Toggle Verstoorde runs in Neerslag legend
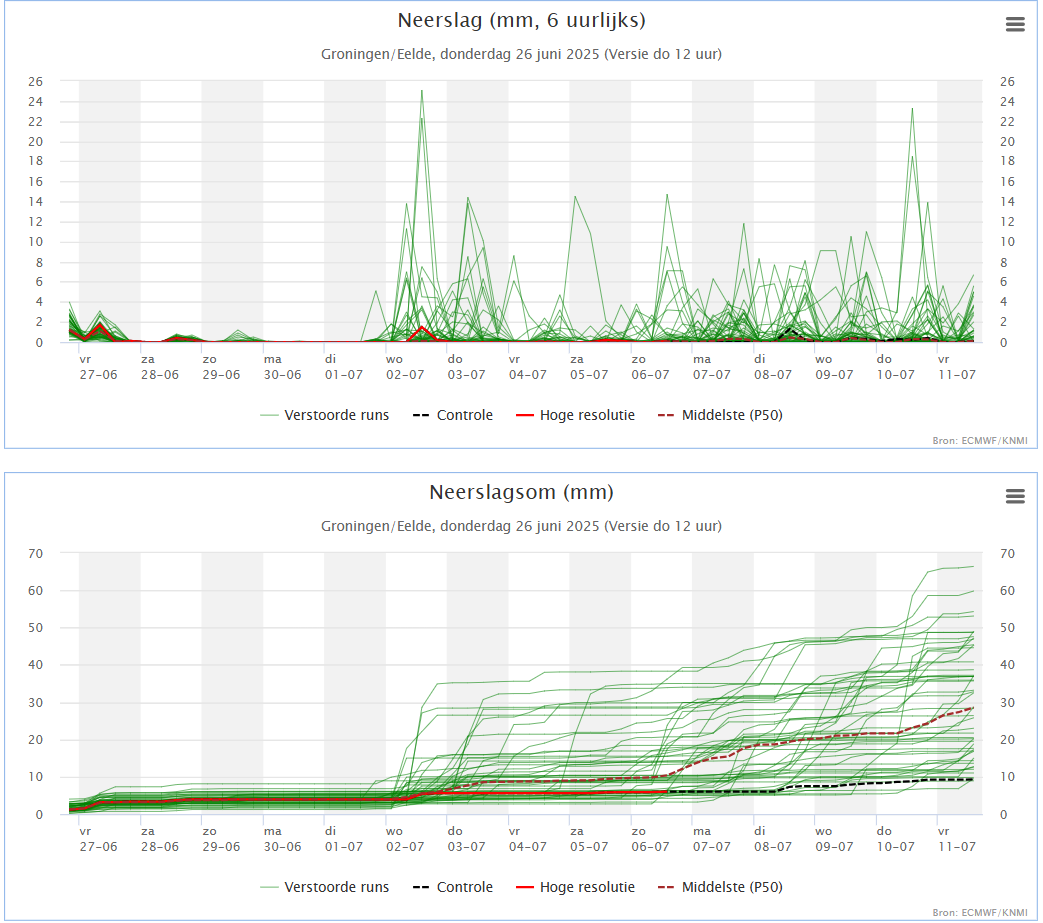Screen dimensions: 1043x923 pyautogui.click(x=325, y=415)
